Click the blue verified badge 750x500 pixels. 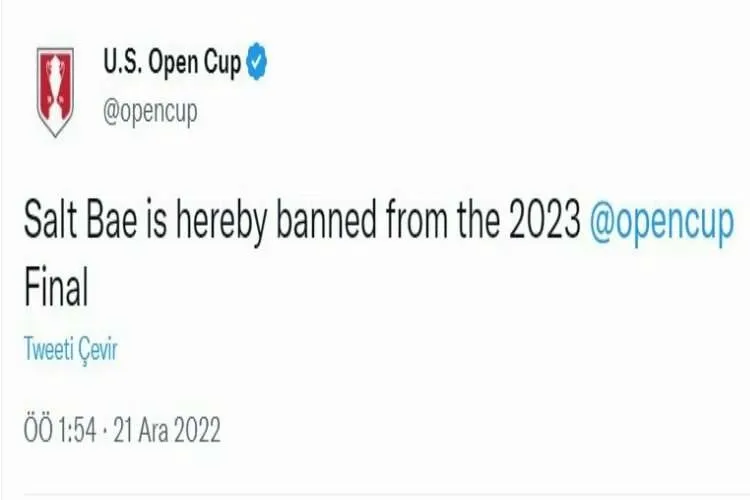258,64
